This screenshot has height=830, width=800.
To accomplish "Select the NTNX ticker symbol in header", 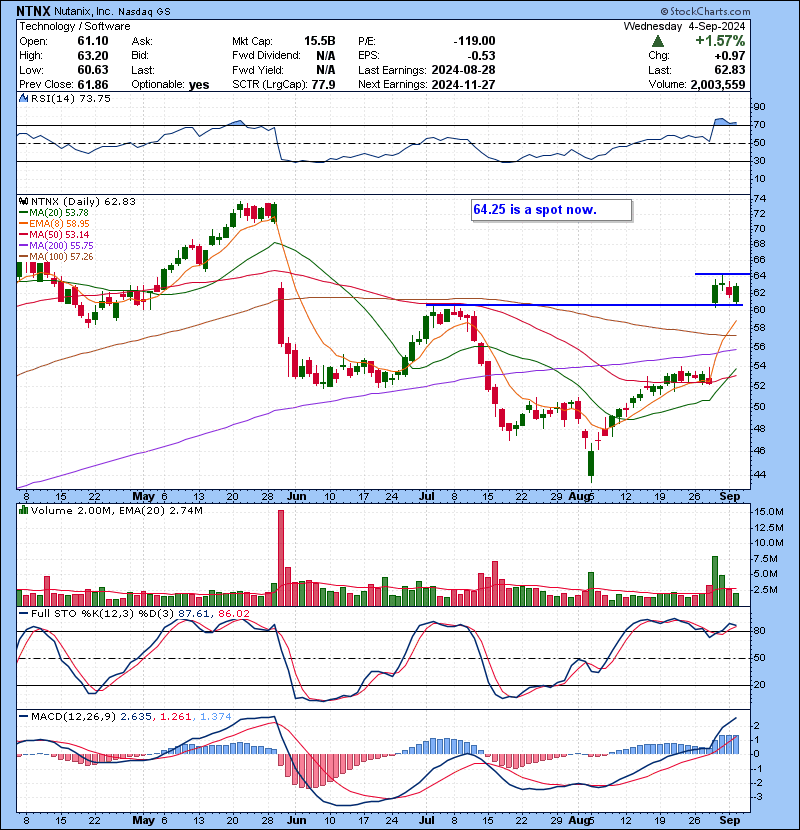I will point(33,11).
